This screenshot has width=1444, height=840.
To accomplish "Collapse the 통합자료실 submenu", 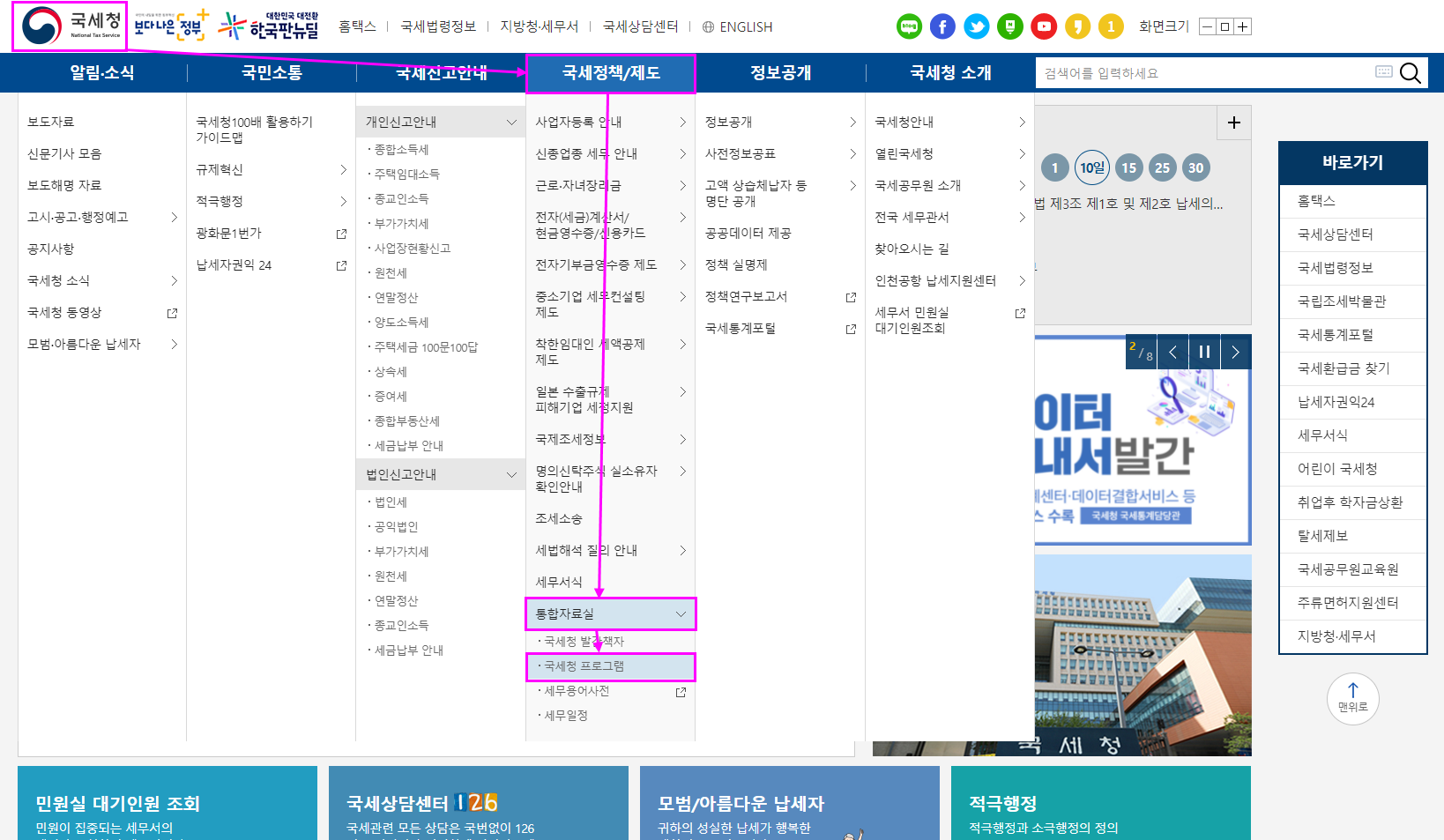I will (x=611, y=613).
